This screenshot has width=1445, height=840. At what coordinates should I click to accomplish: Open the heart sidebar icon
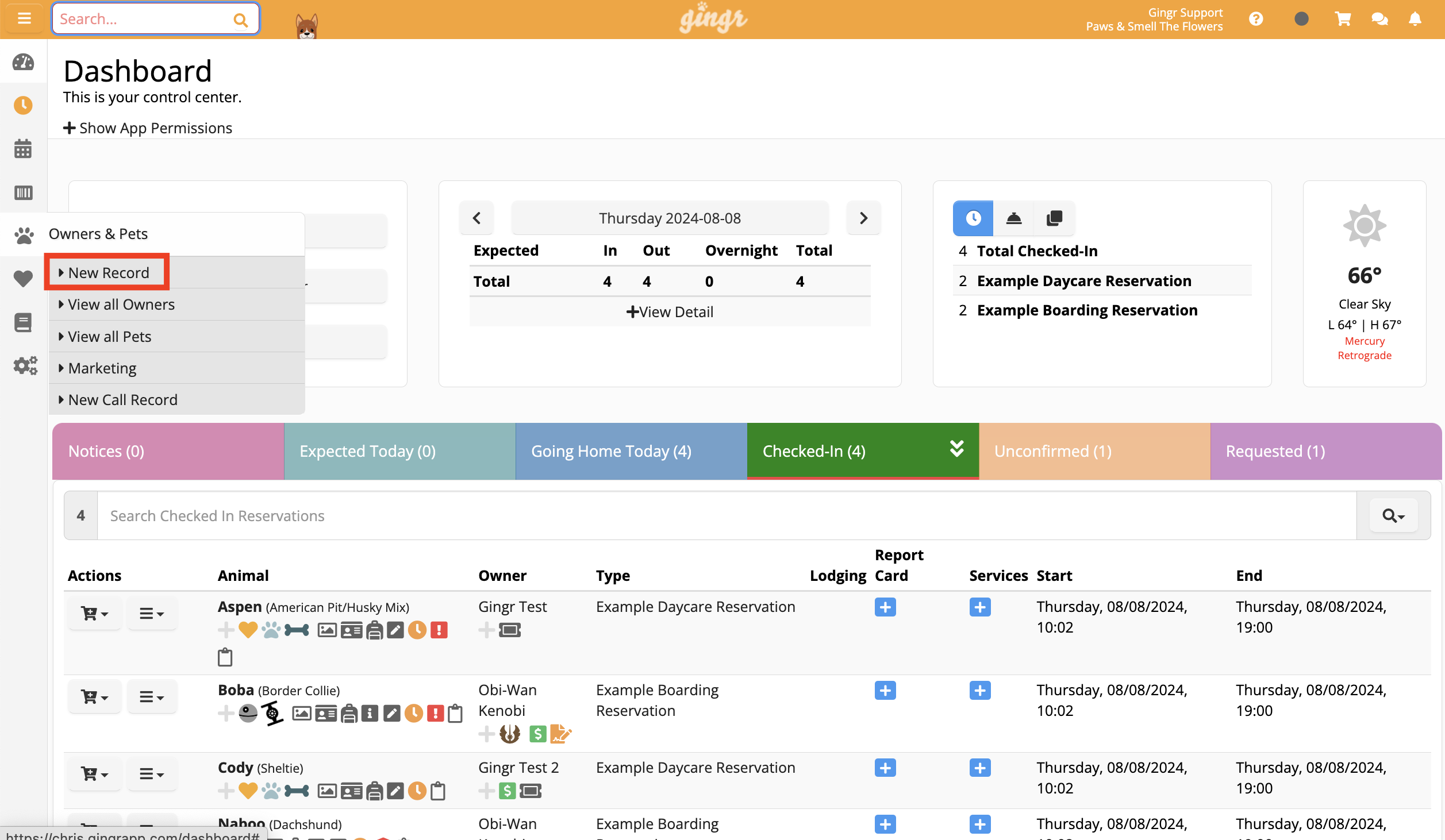[x=23, y=279]
